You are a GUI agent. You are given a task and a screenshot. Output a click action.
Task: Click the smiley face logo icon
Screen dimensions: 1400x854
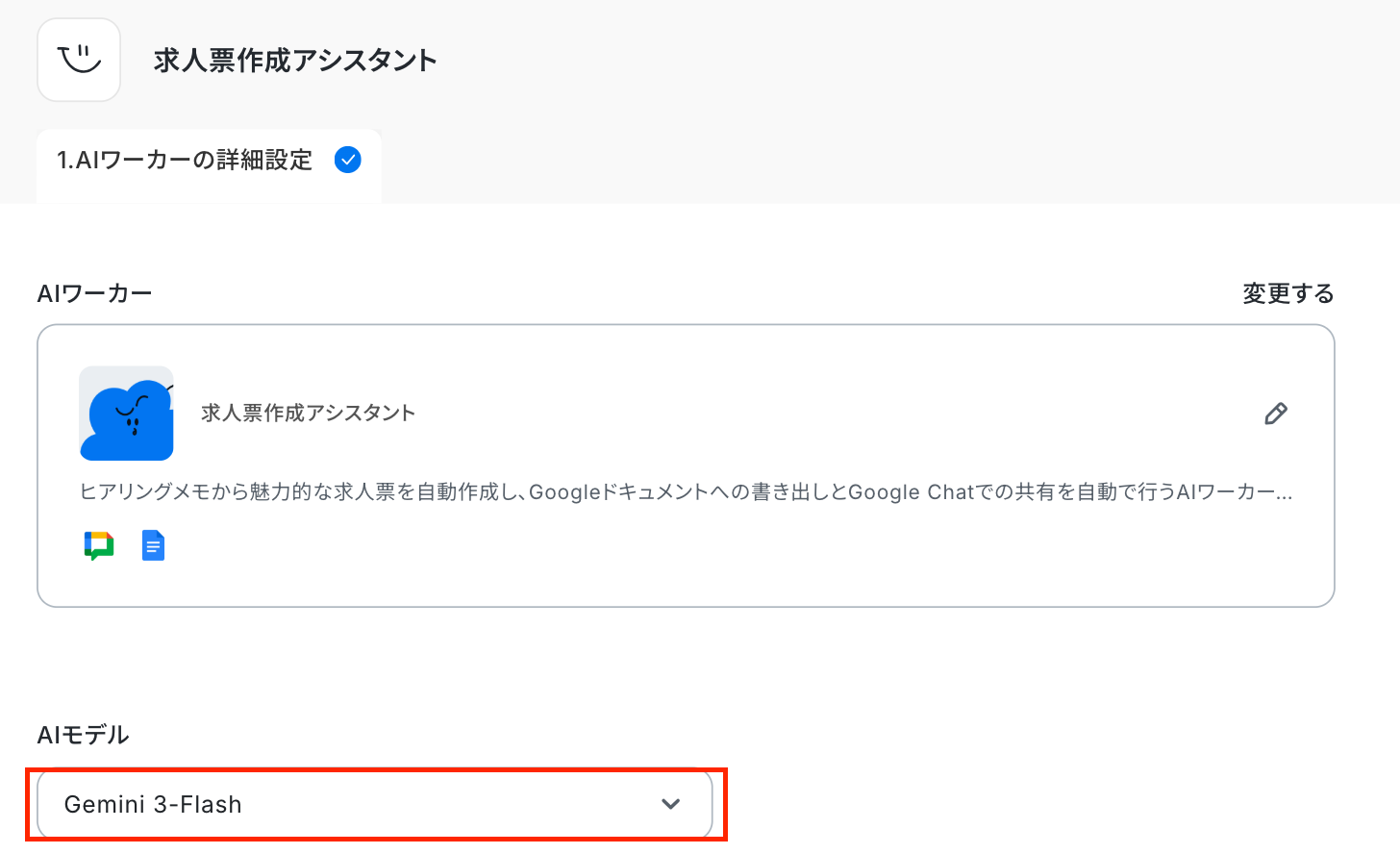pos(79,60)
